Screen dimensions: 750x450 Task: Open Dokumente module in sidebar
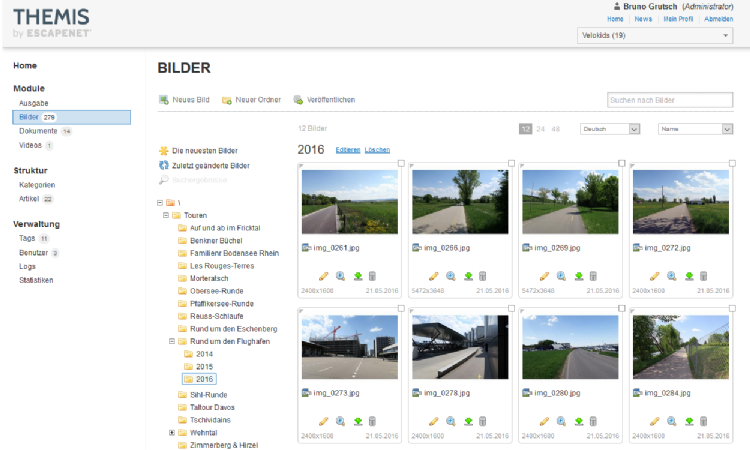click(x=38, y=131)
